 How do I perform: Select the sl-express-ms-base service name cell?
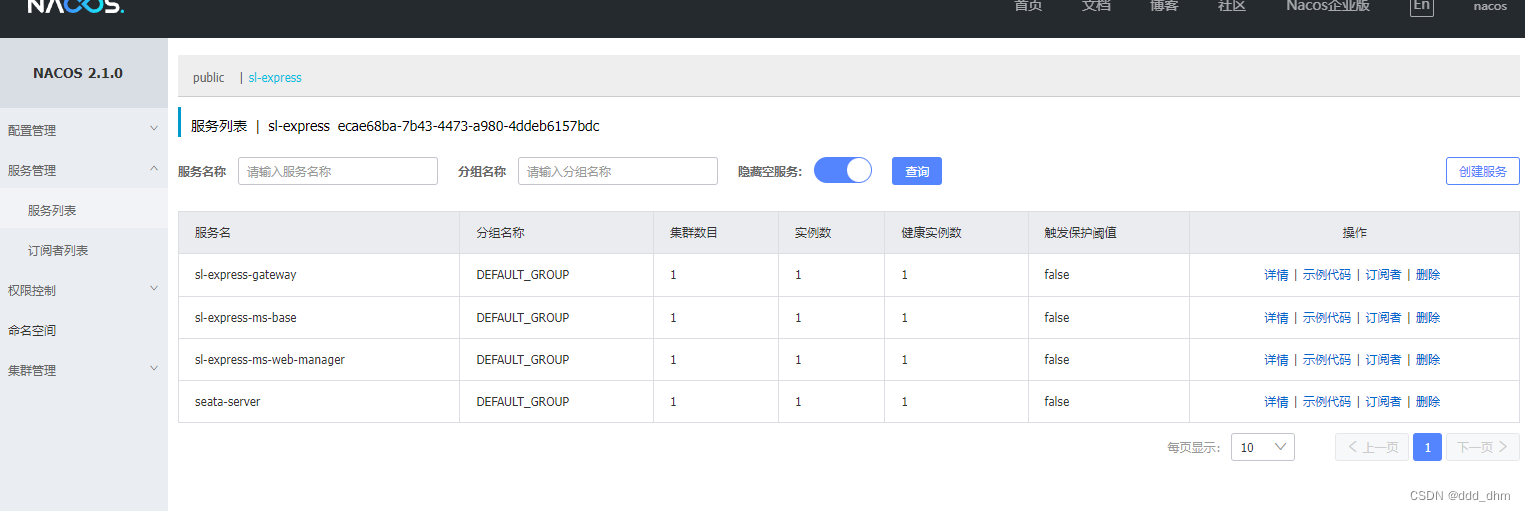click(319, 318)
